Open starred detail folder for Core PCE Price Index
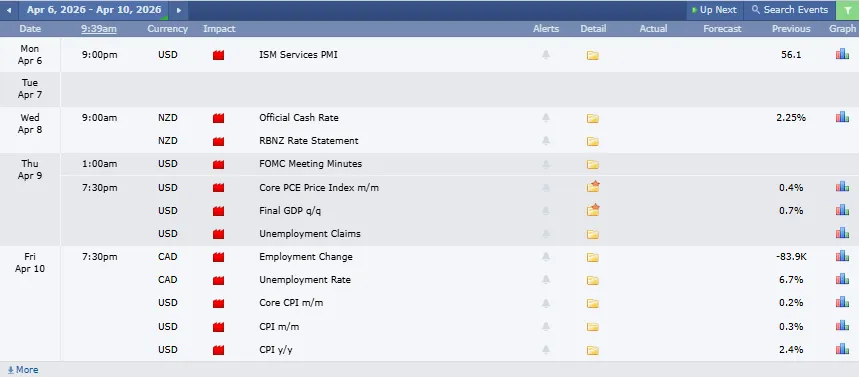The height and width of the screenshot is (377, 859). click(593, 187)
